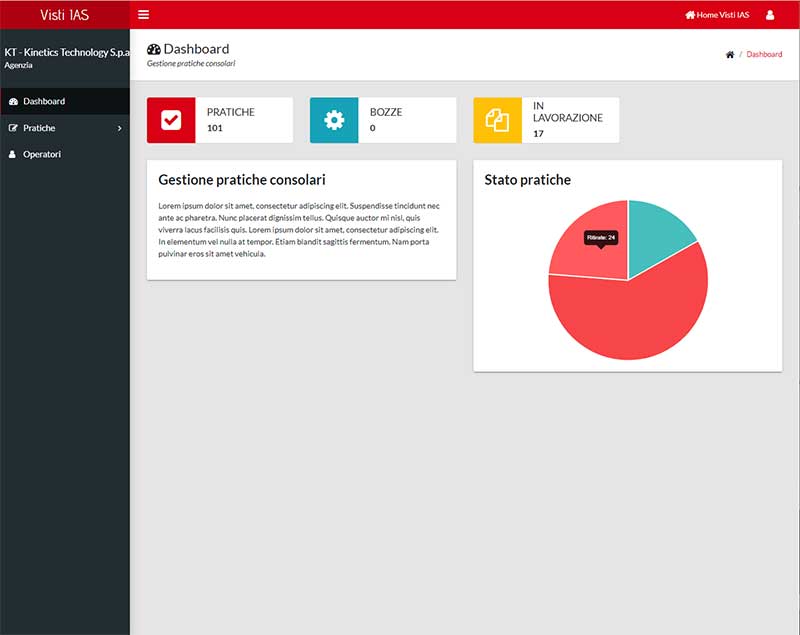Click KT - Kinetics Technology S.p.a text
This screenshot has height=635, width=800.
click(x=67, y=52)
